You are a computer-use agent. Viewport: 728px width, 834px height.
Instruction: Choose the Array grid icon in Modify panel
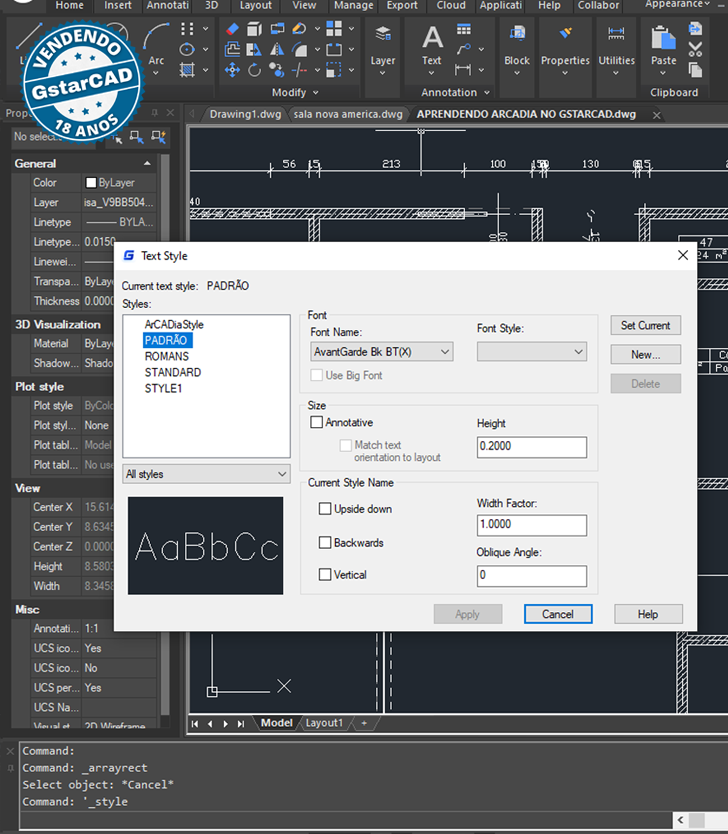pyautogui.click(x=334, y=28)
